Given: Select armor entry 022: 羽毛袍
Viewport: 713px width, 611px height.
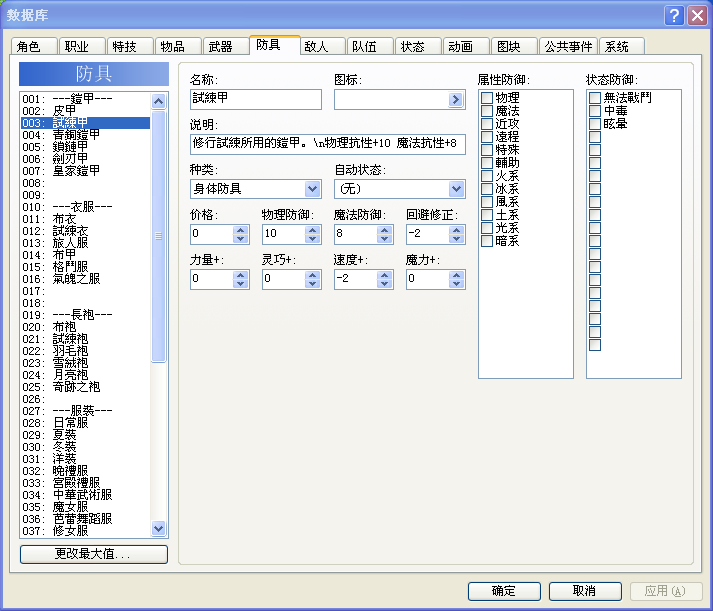Looking at the screenshot, I should (x=85, y=351).
